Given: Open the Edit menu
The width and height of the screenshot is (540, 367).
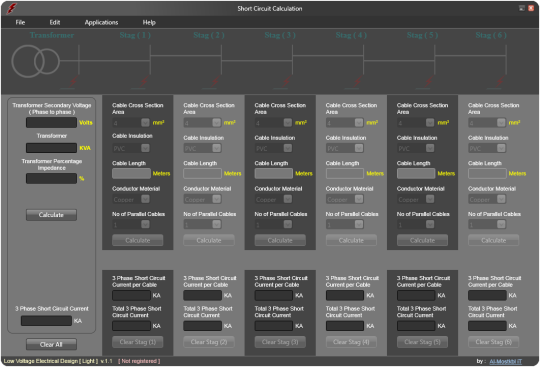Looking at the screenshot, I should [x=55, y=22].
